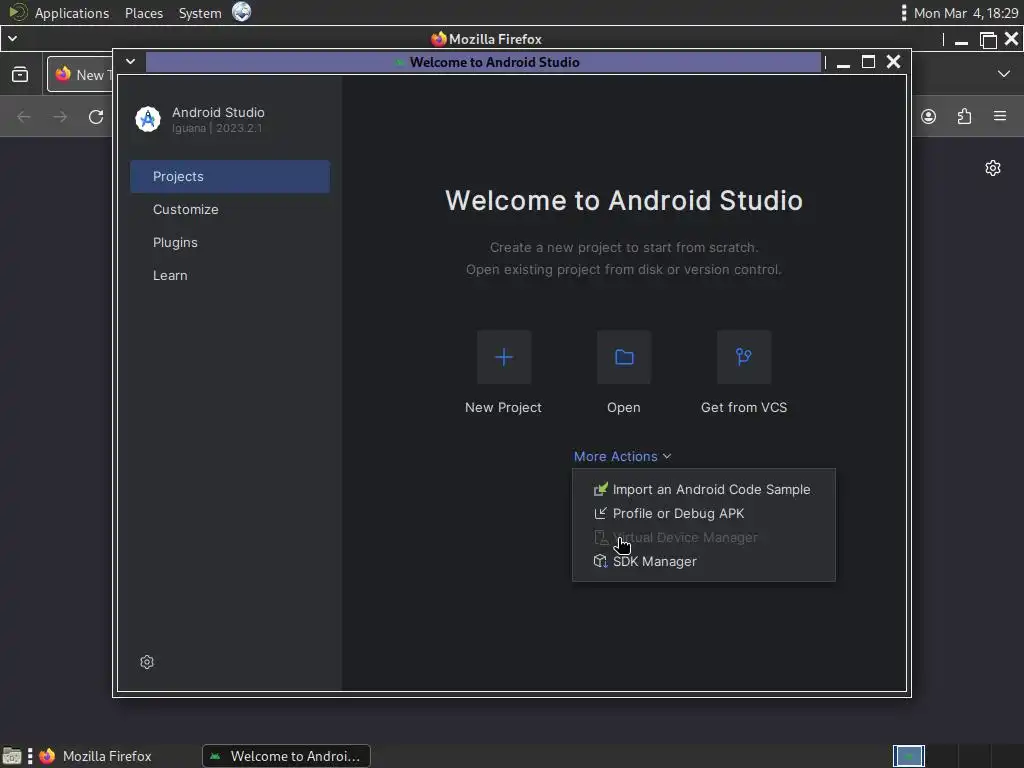Open Android Studio window menu chevron
Screen dimensions: 1024x768
tap(131, 61)
